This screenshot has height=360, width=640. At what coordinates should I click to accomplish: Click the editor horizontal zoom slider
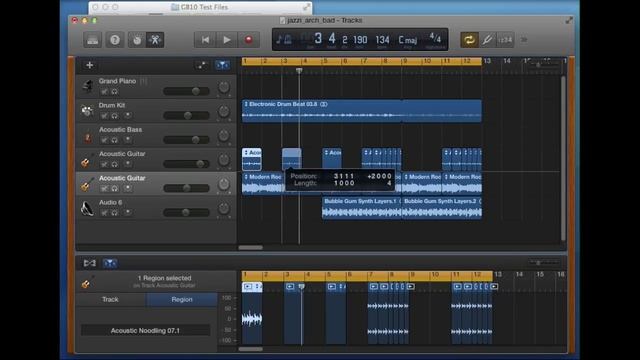pos(544,263)
